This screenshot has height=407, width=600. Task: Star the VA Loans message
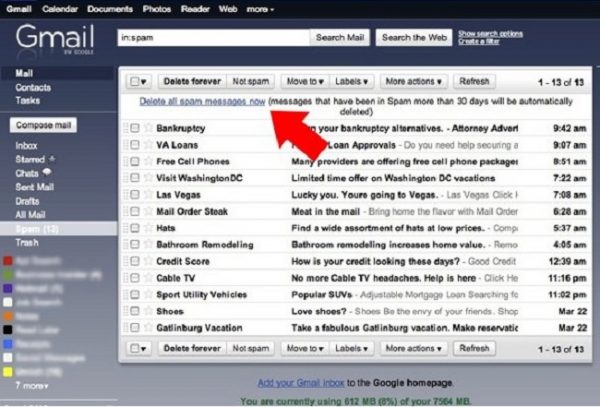tap(147, 144)
